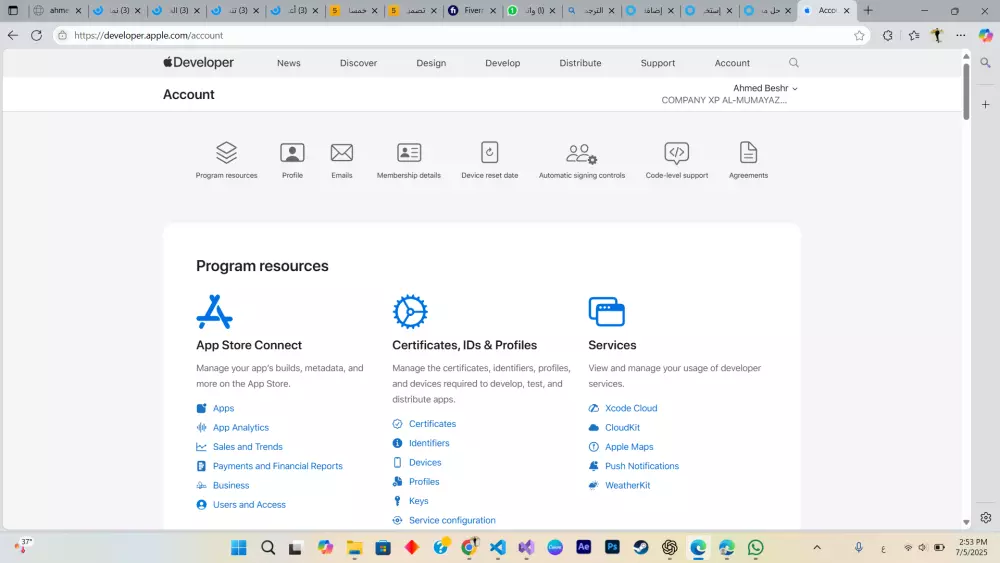The width and height of the screenshot is (1000, 563).
Task: Open Program resources icon shortcut
Action: pos(226,152)
